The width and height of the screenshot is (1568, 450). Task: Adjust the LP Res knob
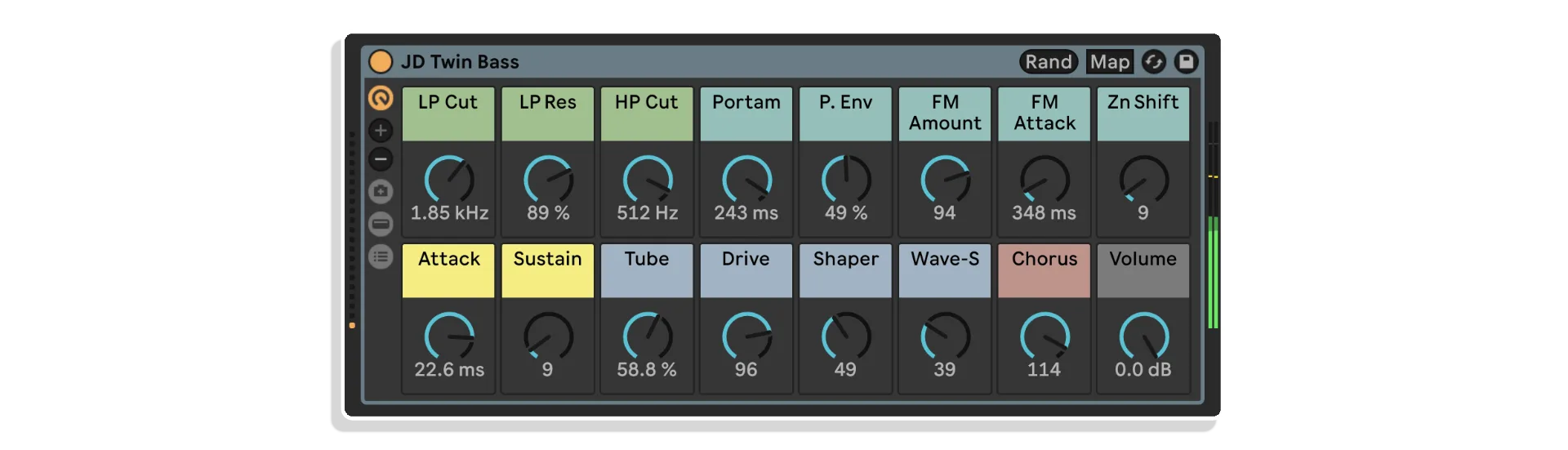click(548, 180)
